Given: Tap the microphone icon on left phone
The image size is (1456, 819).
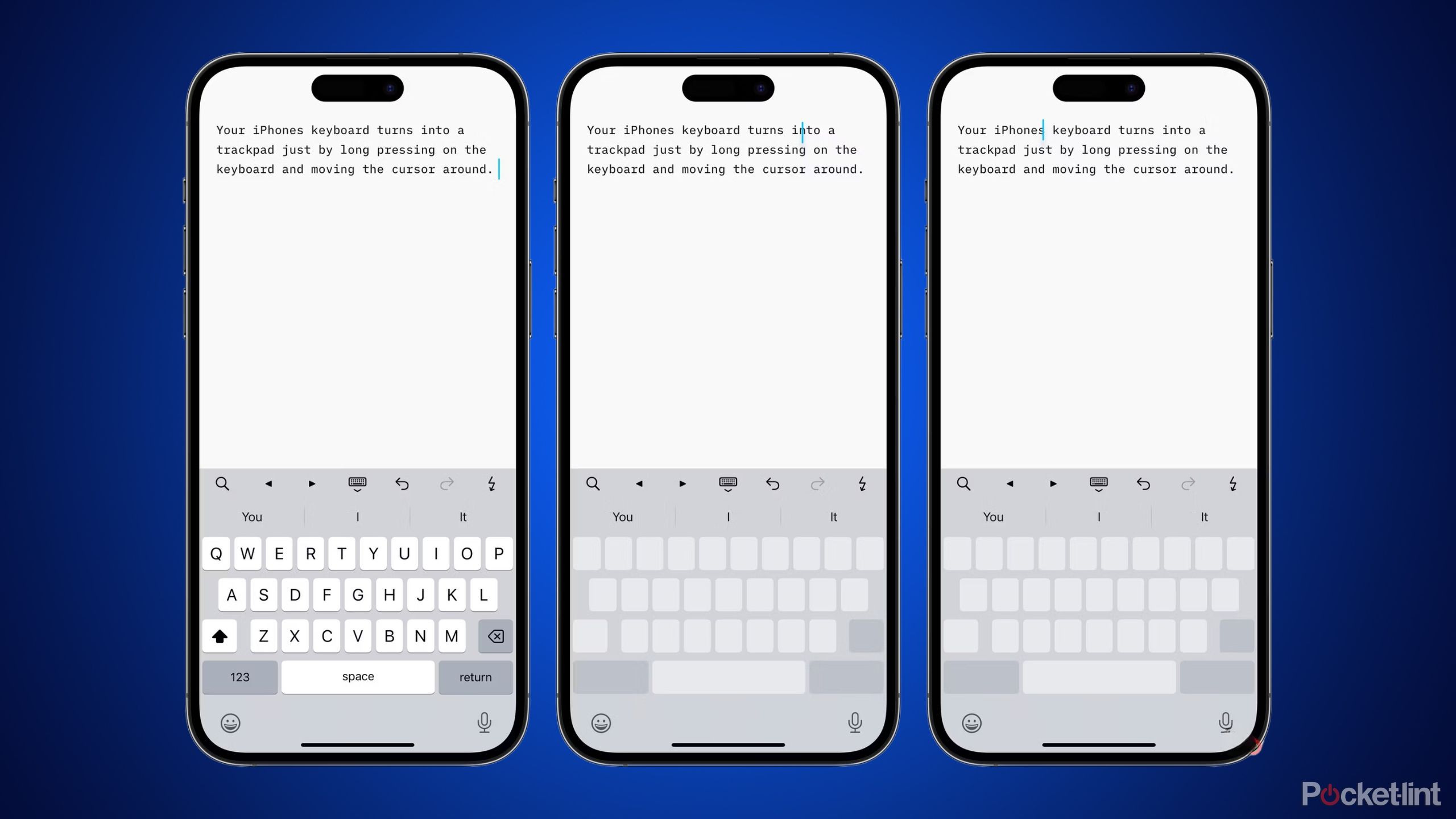Looking at the screenshot, I should [484, 722].
